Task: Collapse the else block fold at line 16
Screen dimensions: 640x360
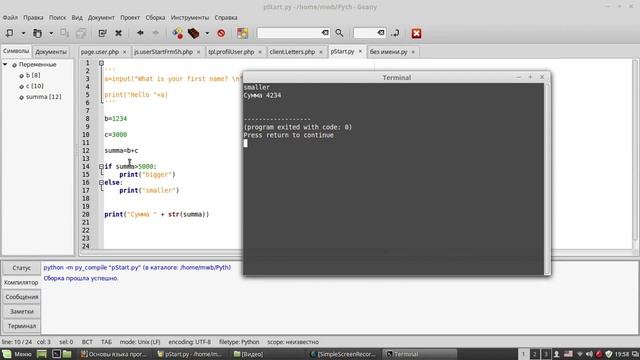Action: [x=101, y=182]
